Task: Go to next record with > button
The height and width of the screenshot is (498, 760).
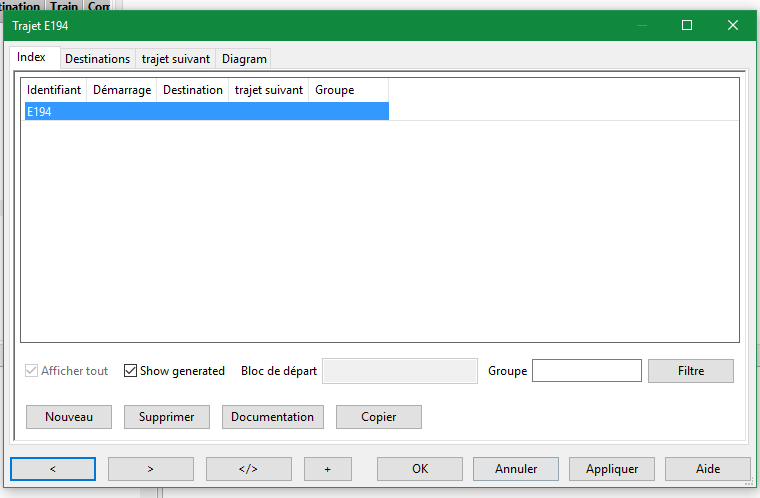Action: point(150,469)
